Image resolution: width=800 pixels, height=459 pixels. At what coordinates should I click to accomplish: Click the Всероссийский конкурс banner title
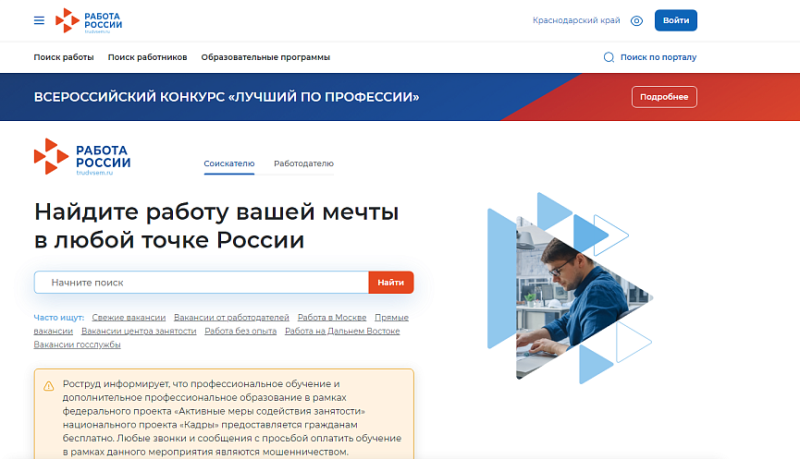(x=227, y=97)
